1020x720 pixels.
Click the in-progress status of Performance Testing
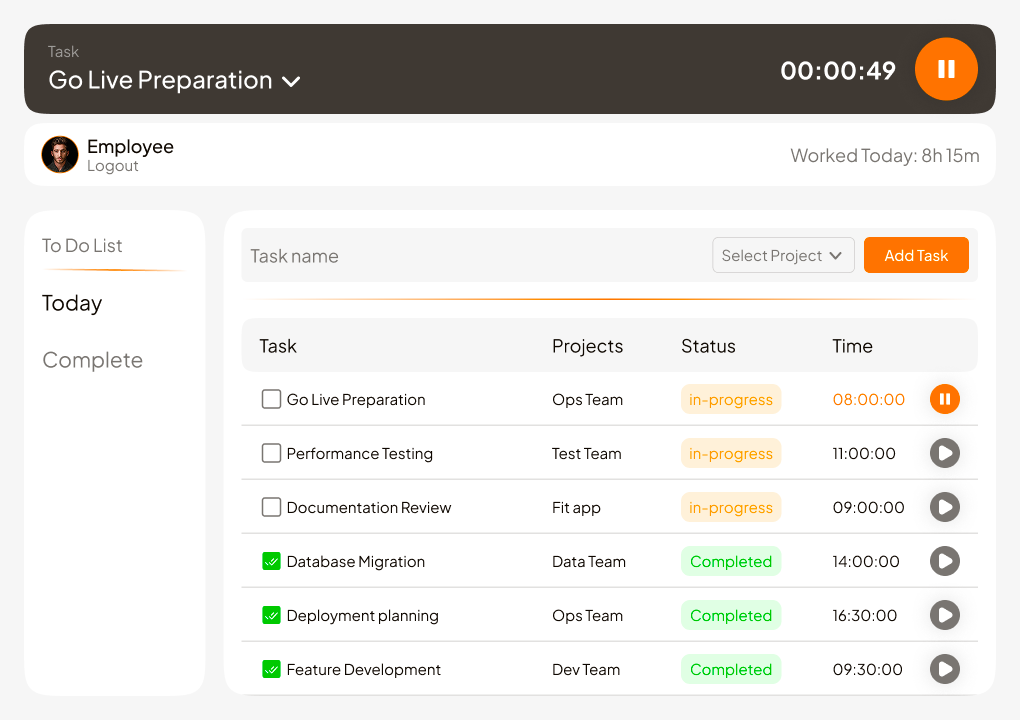[731, 454]
